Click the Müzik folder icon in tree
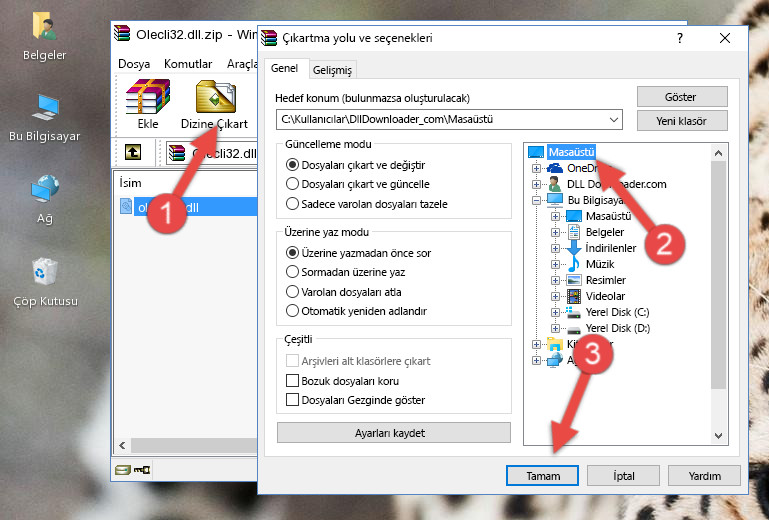The width and height of the screenshot is (769, 520). [573, 264]
